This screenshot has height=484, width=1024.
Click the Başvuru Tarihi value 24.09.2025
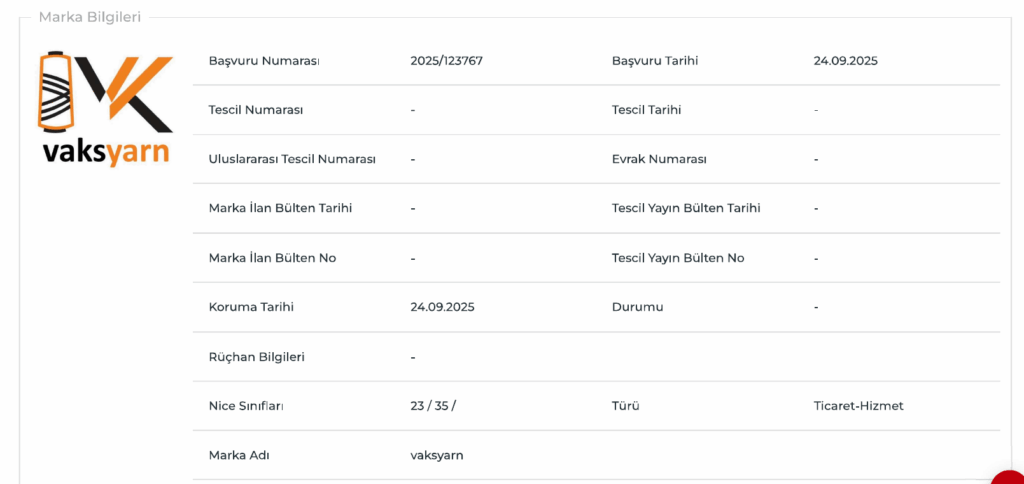(x=845, y=61)
